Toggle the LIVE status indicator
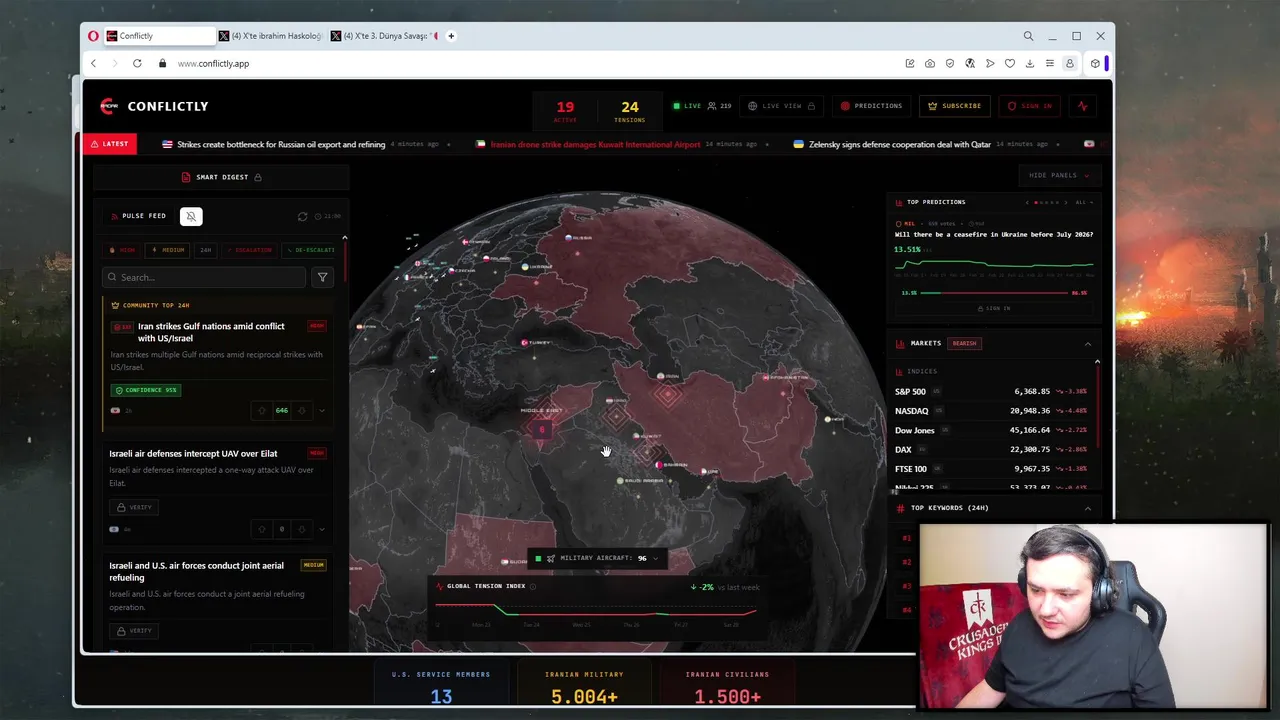This screenshot has height=720, width=1280. (x=687, y=106)
